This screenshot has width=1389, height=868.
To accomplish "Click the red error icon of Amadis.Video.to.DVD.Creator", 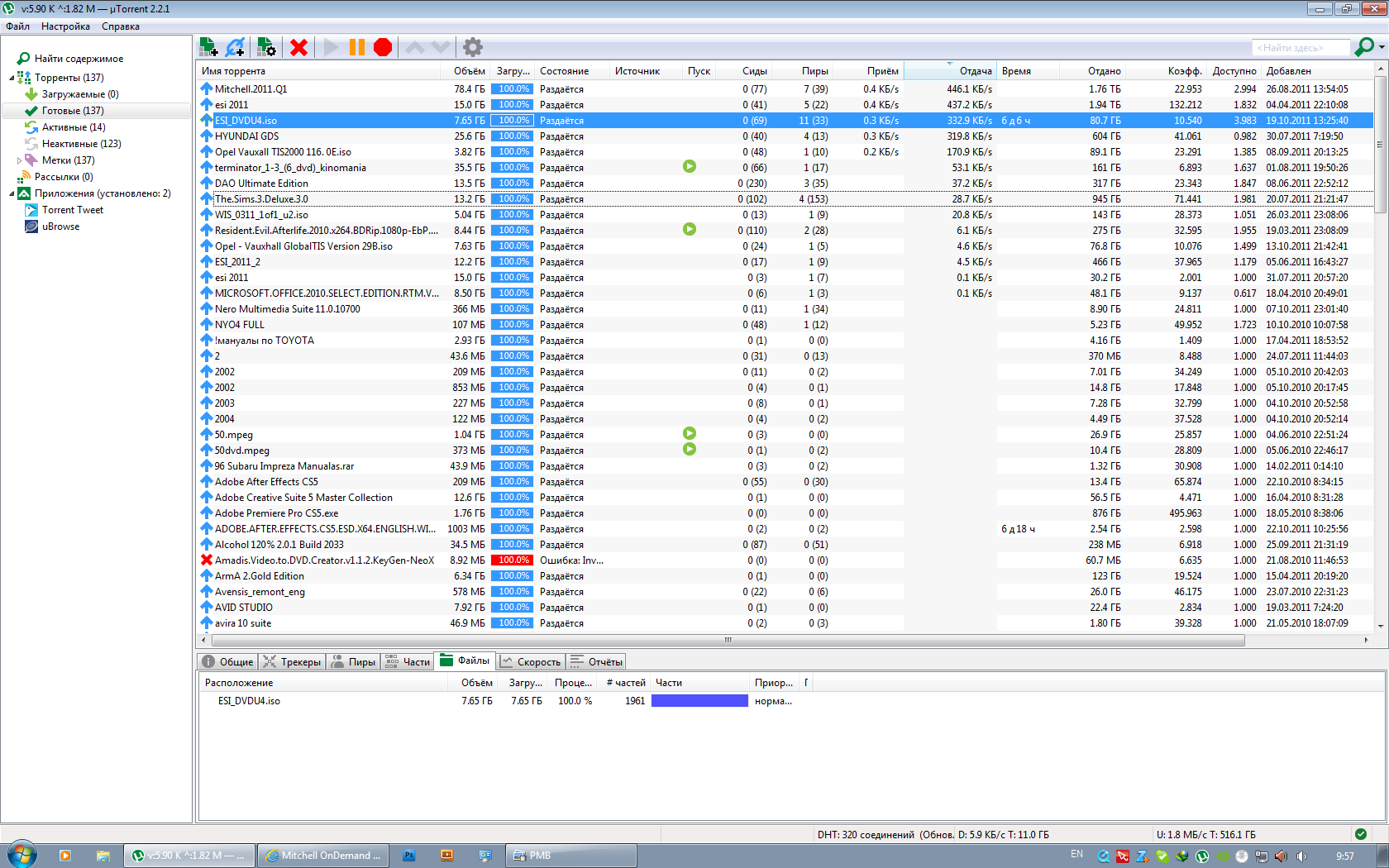I will coord(207,560).
